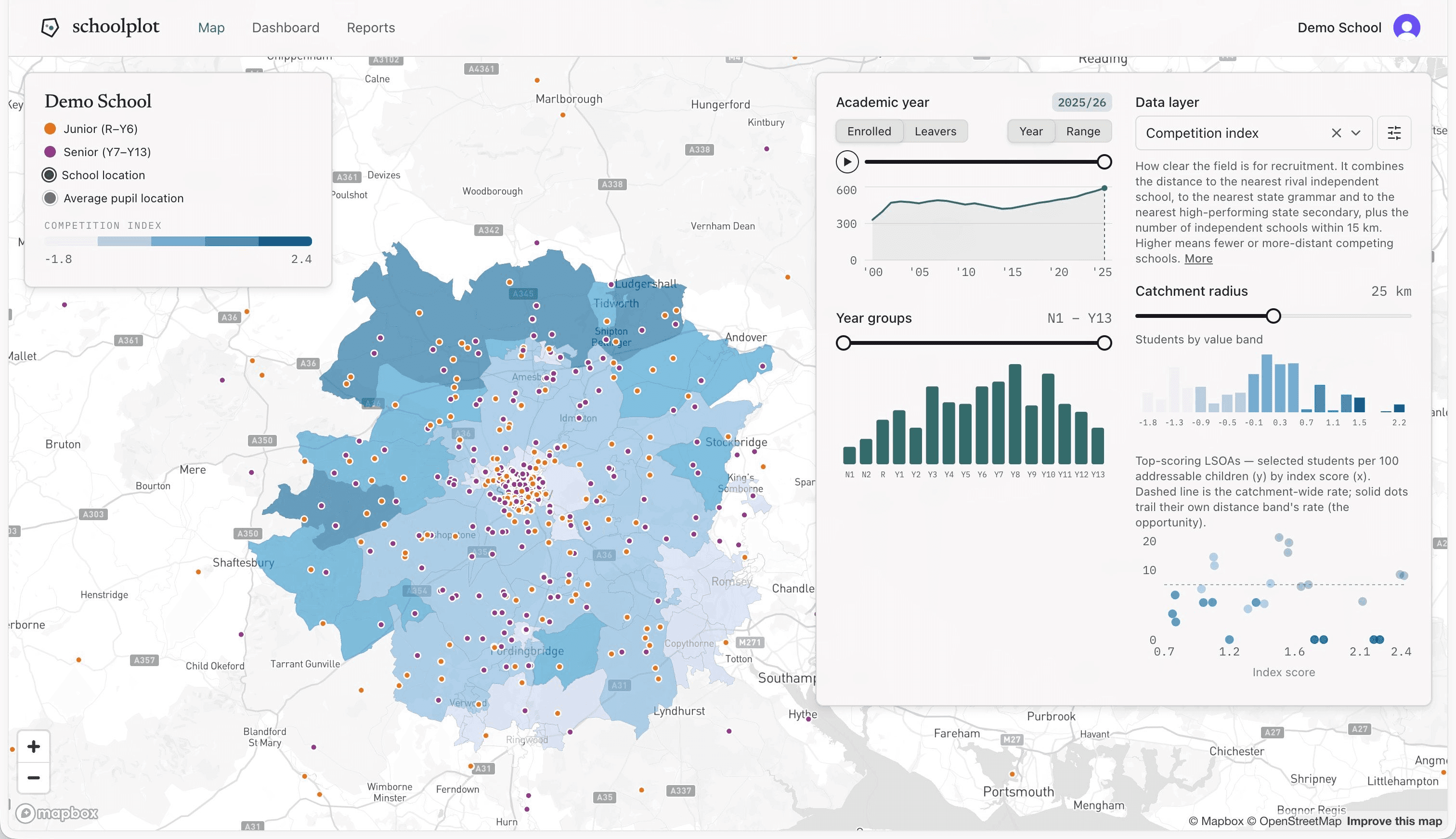Click the Year groups upper handle
The image size is (1456, 839).
pos(1104,343)
